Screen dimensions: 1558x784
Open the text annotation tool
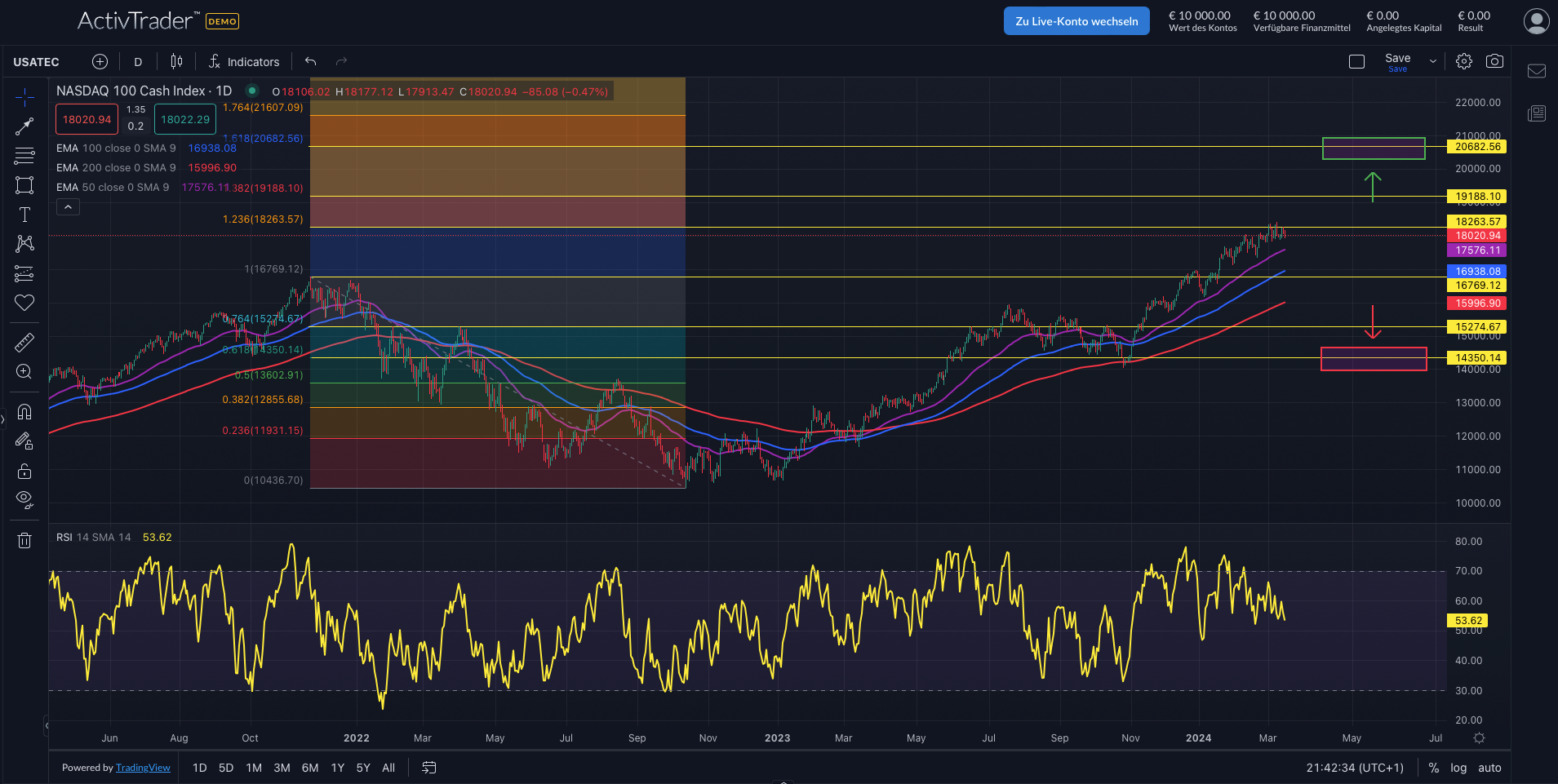(24, 215)
